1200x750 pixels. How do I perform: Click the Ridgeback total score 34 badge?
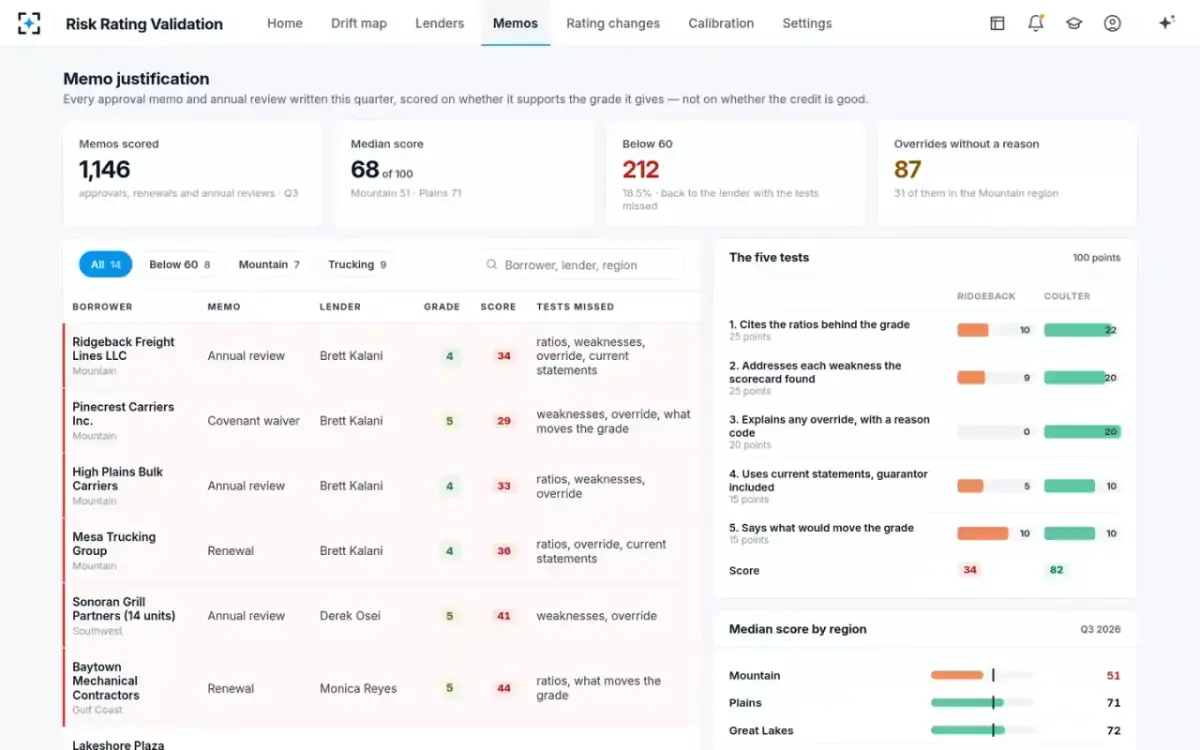969,570
